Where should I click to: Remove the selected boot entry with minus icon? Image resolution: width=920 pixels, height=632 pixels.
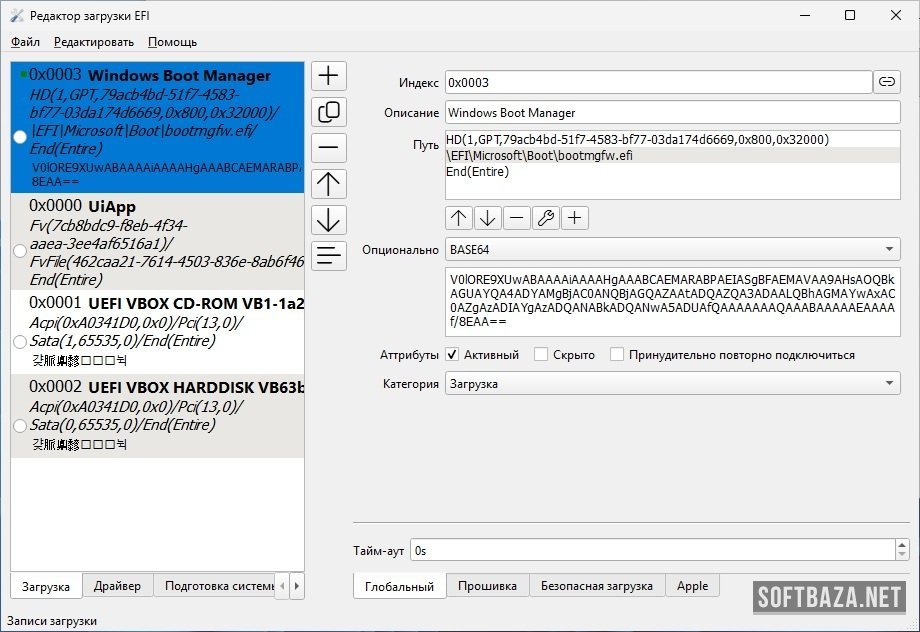pos(329,148)
